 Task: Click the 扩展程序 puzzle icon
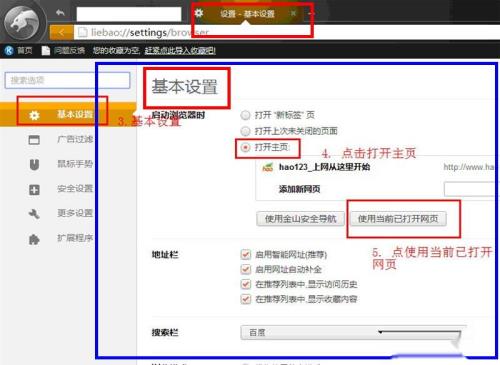pyautogui.click(x=34, y=239)
